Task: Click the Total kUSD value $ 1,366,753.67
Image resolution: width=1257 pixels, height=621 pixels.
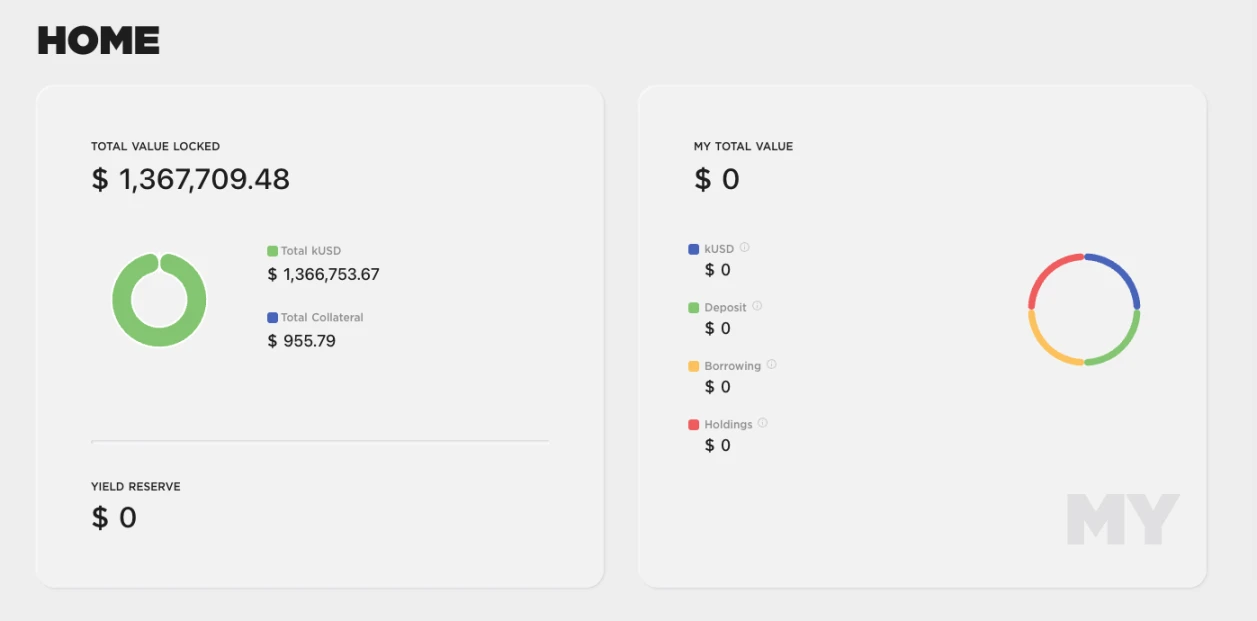Action: coord(323,274)
